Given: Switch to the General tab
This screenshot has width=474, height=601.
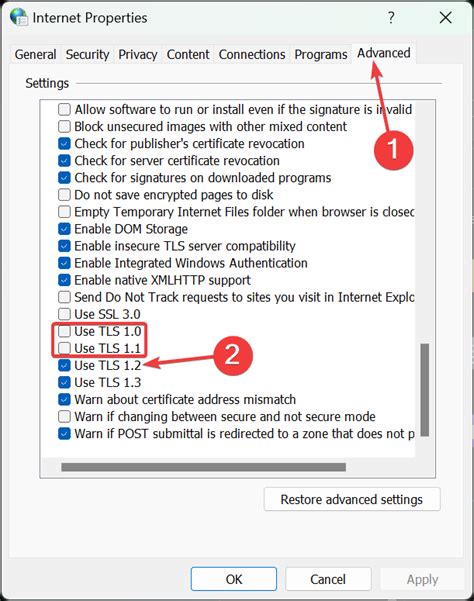Looking at the screenshot, I should coord(35,54).
